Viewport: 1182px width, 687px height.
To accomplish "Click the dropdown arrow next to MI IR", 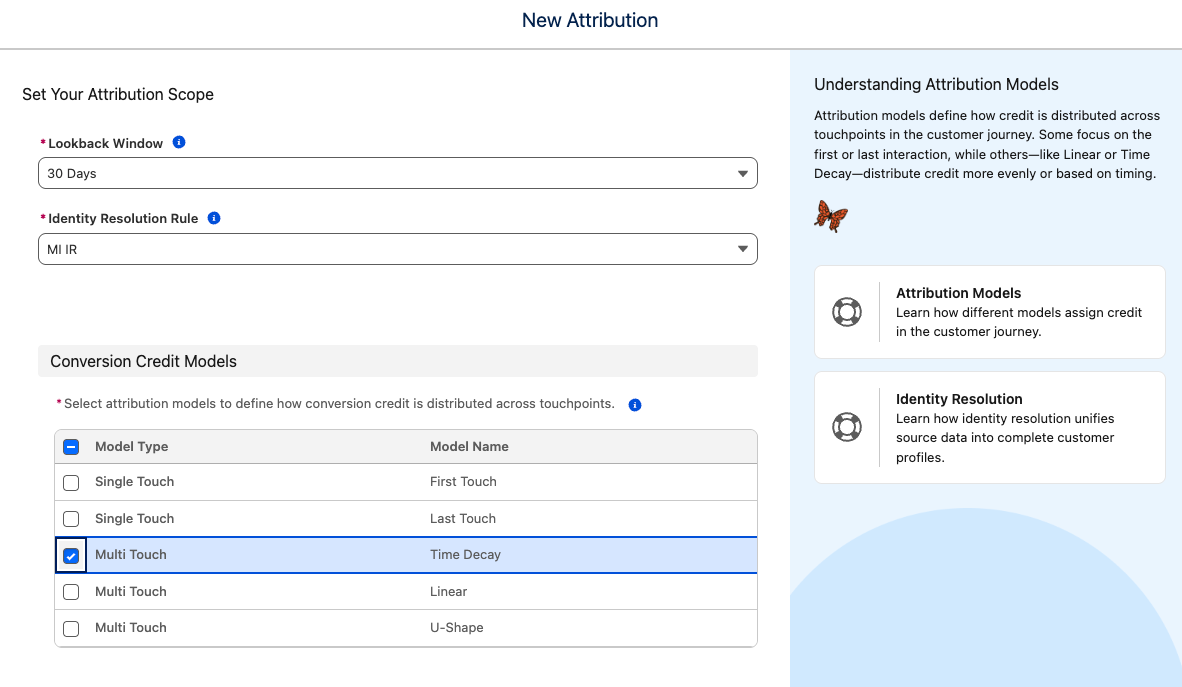I will click(742, 249).
